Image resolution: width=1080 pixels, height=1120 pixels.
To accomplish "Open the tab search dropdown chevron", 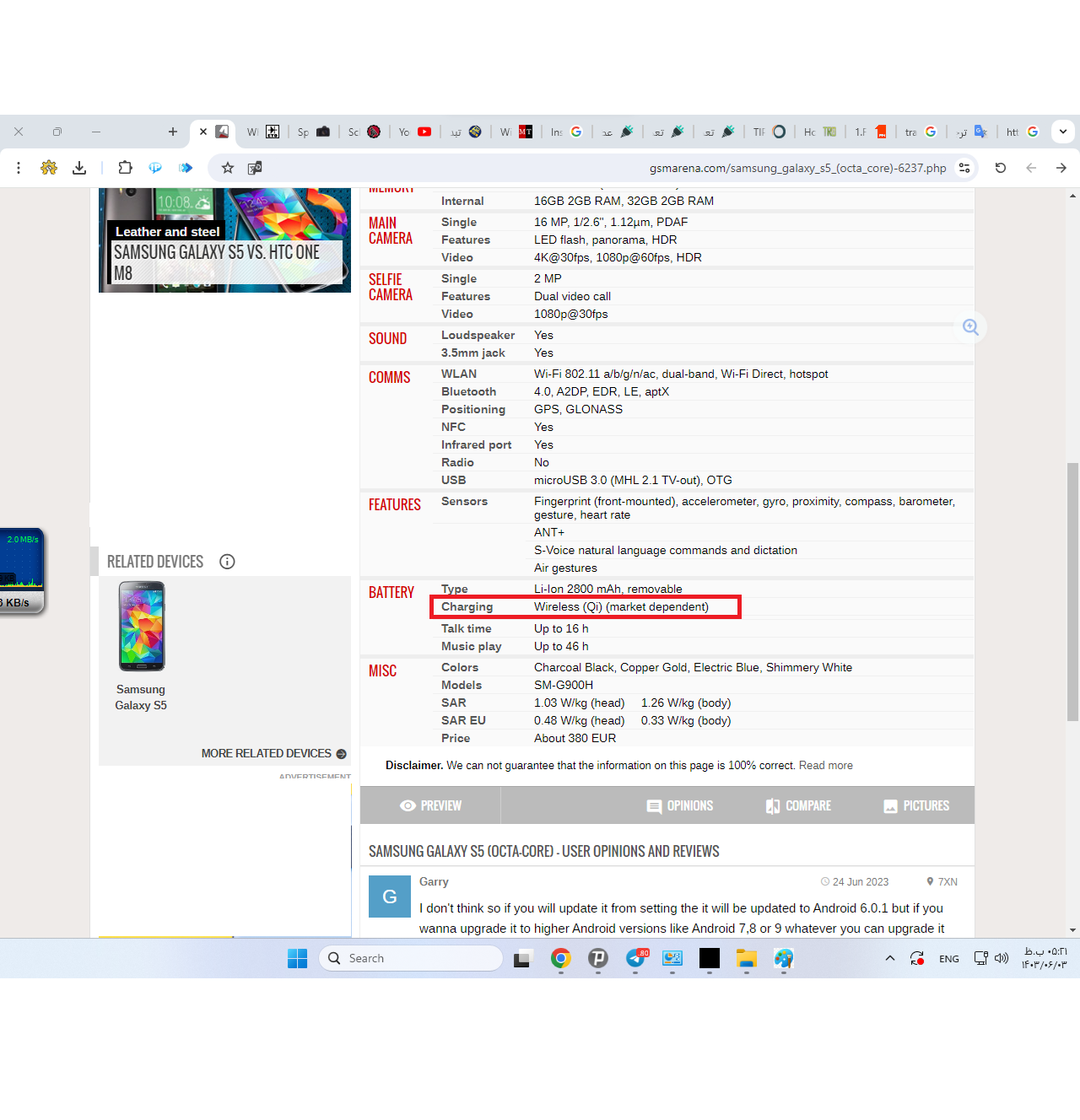I will pyautogui.click(x=1063, y=132).
